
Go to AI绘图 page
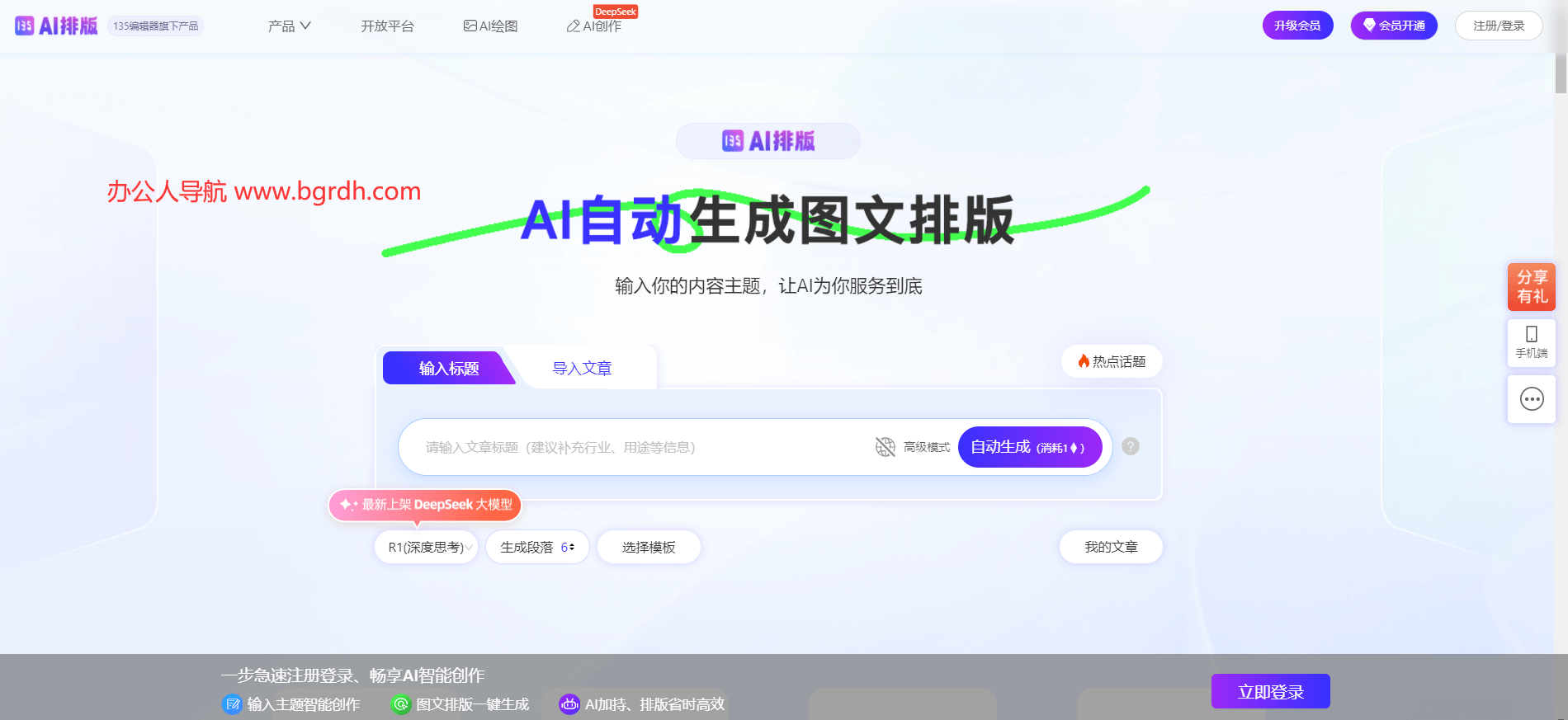point(490,26)
